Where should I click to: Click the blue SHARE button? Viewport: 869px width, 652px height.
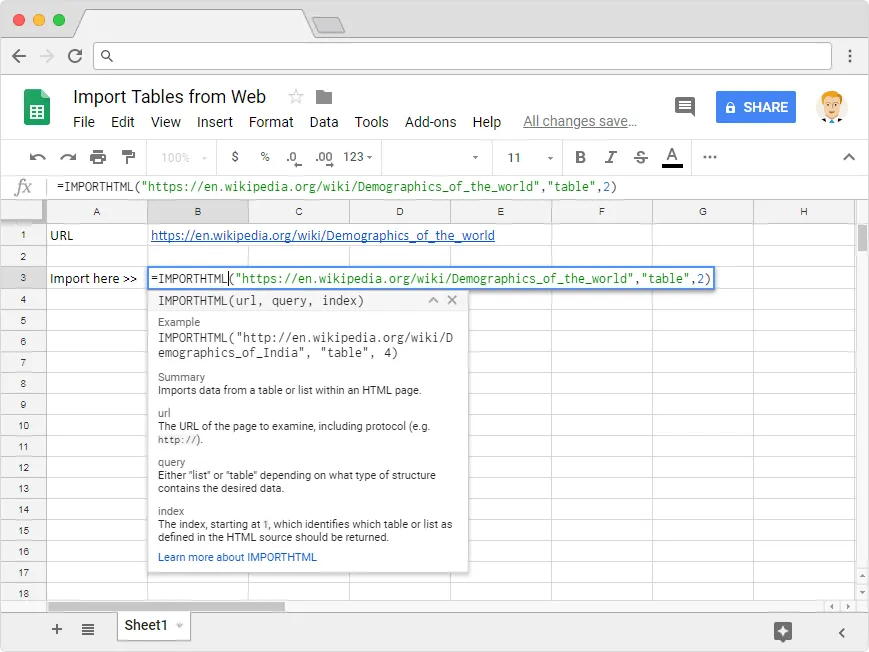[755, 107]
